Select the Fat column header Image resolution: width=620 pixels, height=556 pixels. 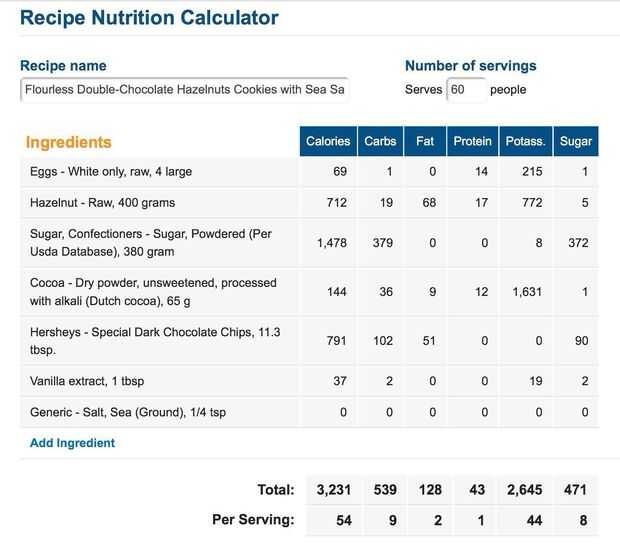(x=425, y=142)
